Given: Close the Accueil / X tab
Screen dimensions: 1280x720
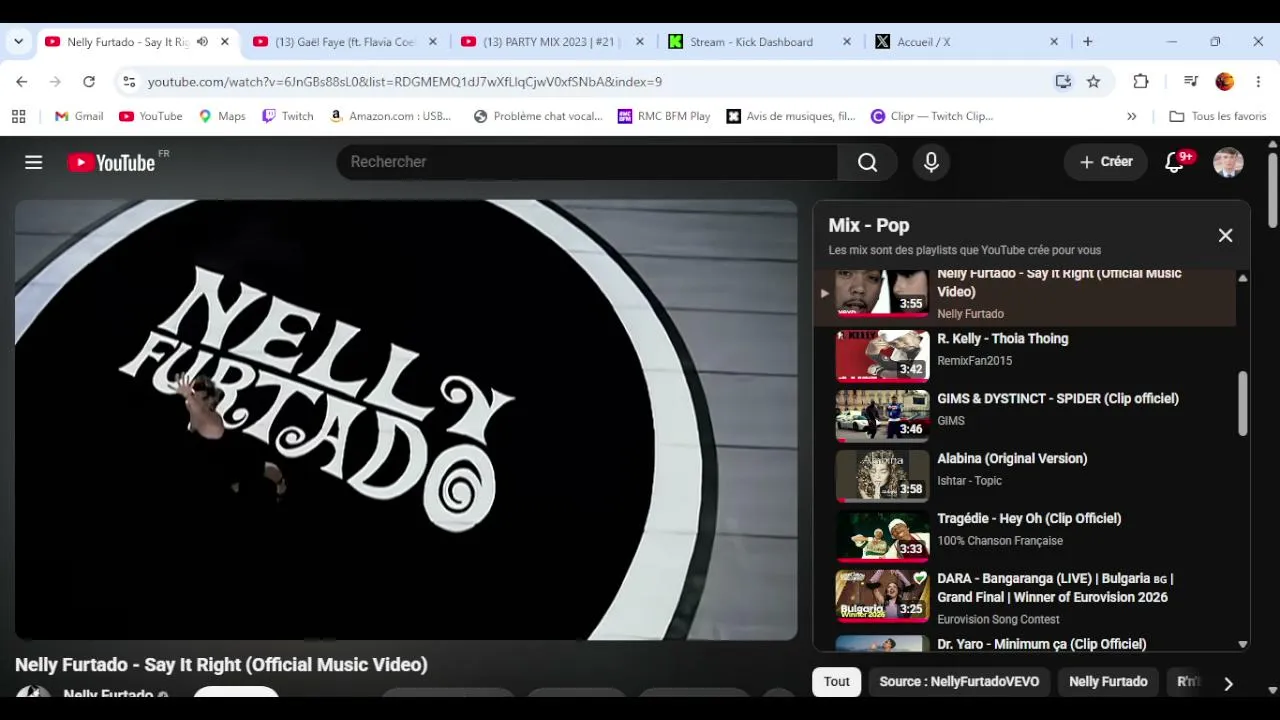Looking at the screenshot, I should (1054, 42).
